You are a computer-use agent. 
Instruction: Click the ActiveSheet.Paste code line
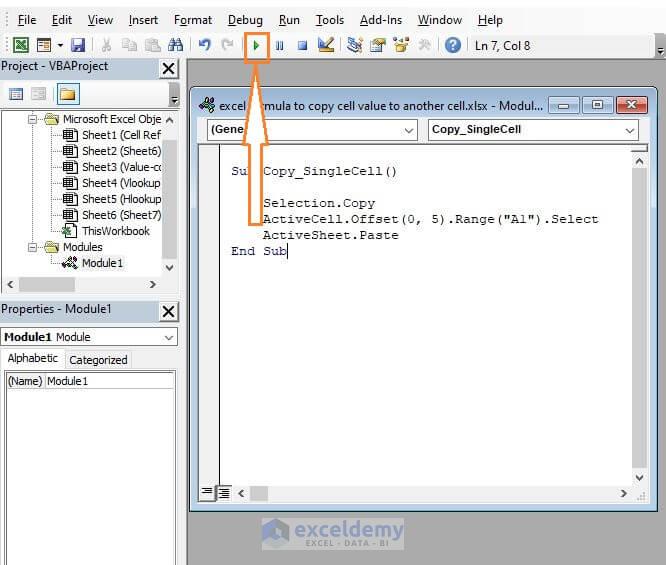[330, 235]
